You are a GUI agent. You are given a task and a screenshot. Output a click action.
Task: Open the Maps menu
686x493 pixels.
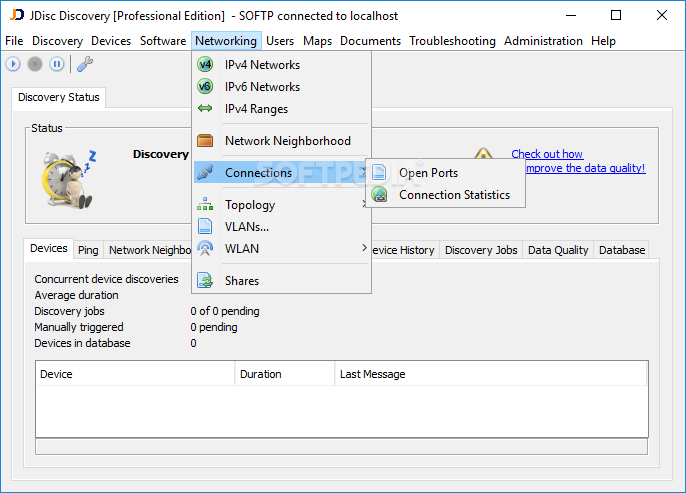click(317, 41)
